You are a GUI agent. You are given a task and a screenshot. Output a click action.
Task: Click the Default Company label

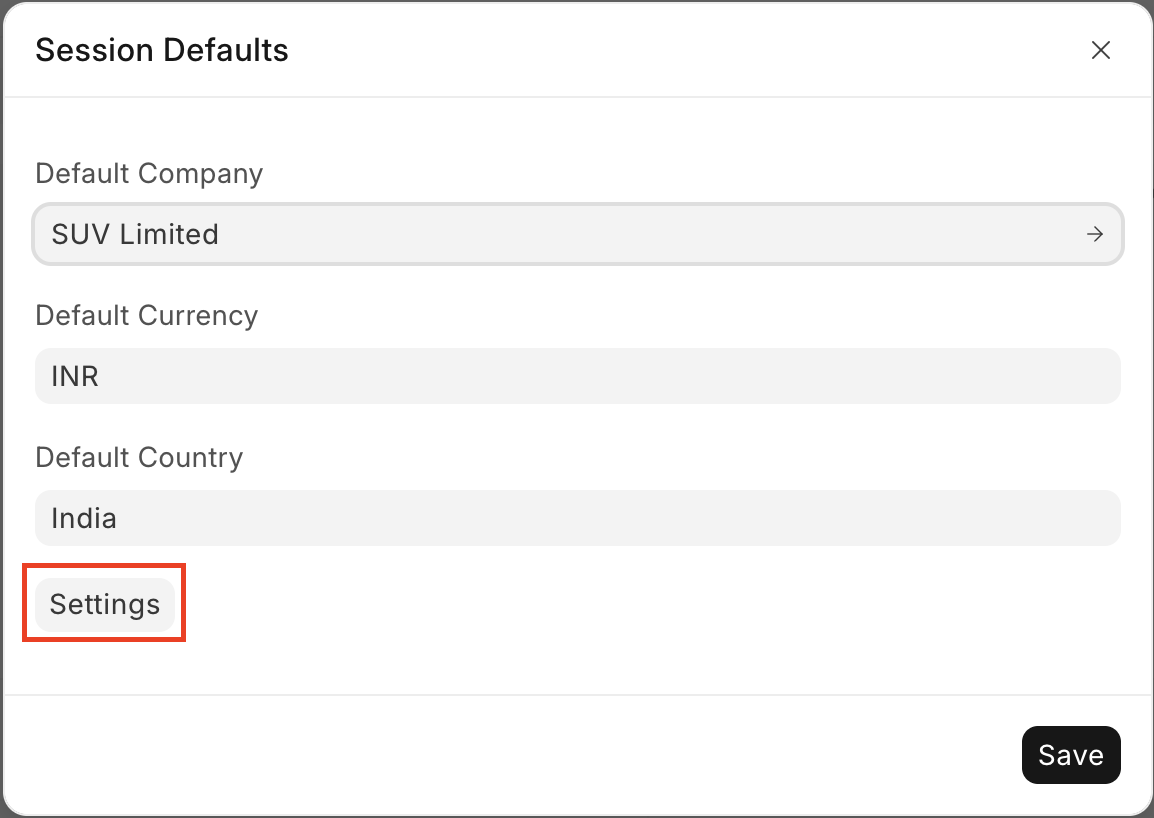[x=149, y=173]
